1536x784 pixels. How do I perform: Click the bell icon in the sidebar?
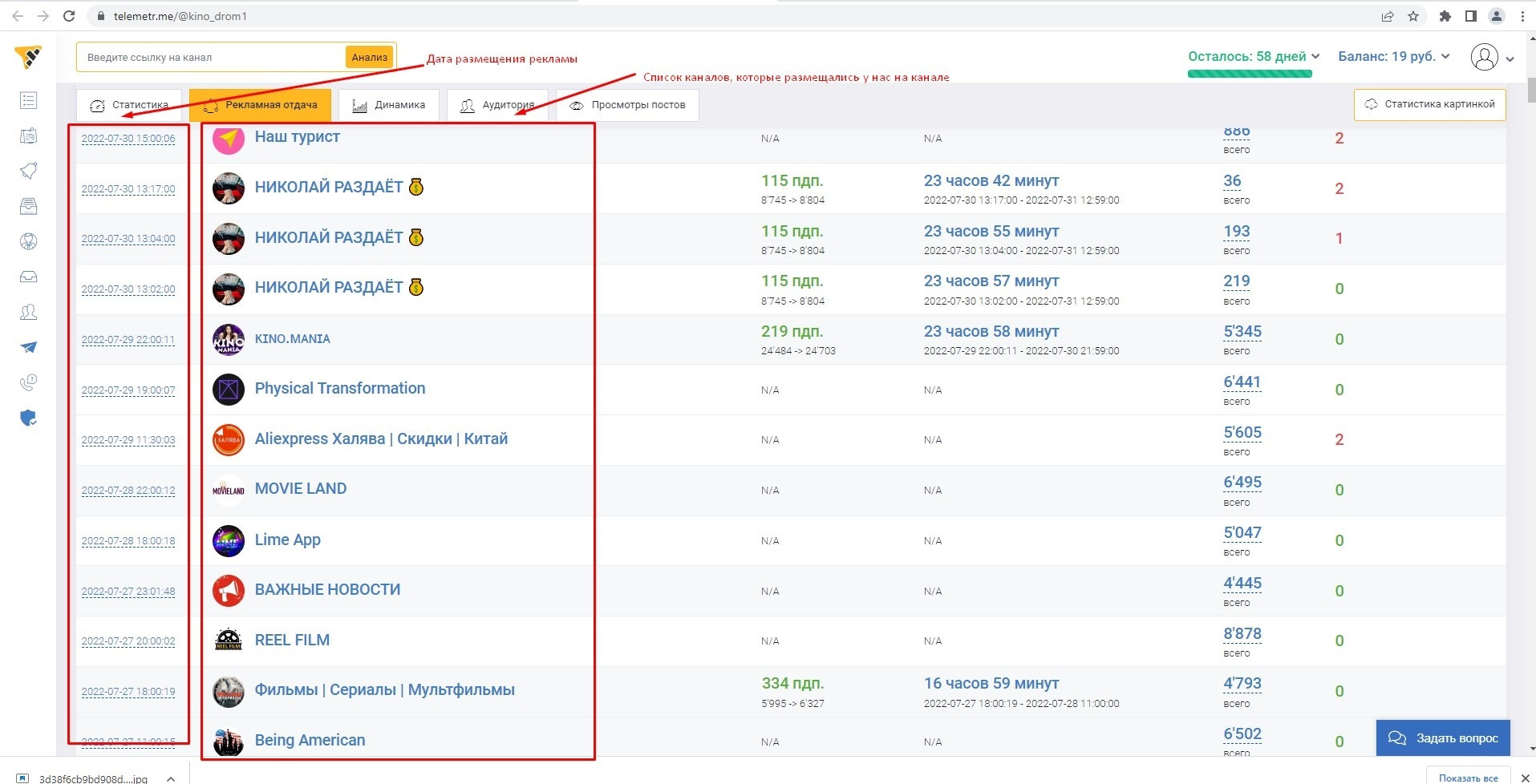tap(28, 171)
